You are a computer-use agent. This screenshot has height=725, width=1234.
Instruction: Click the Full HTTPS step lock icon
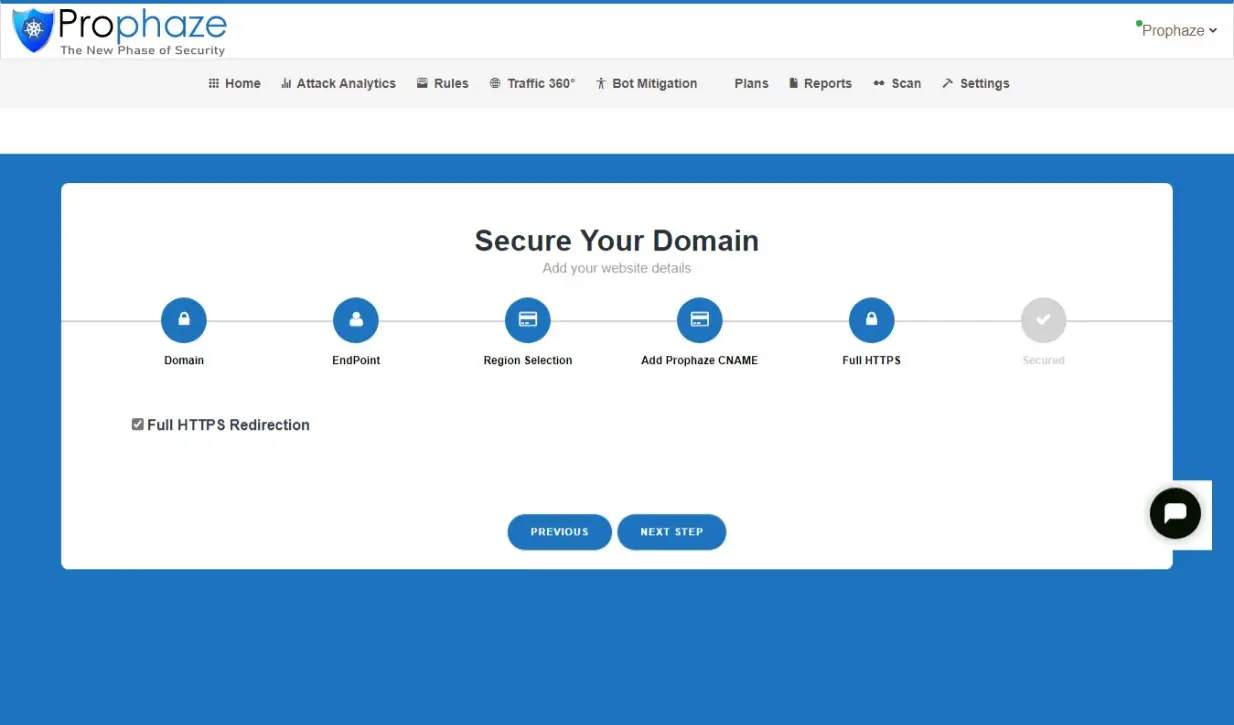(x=872, y=320)
